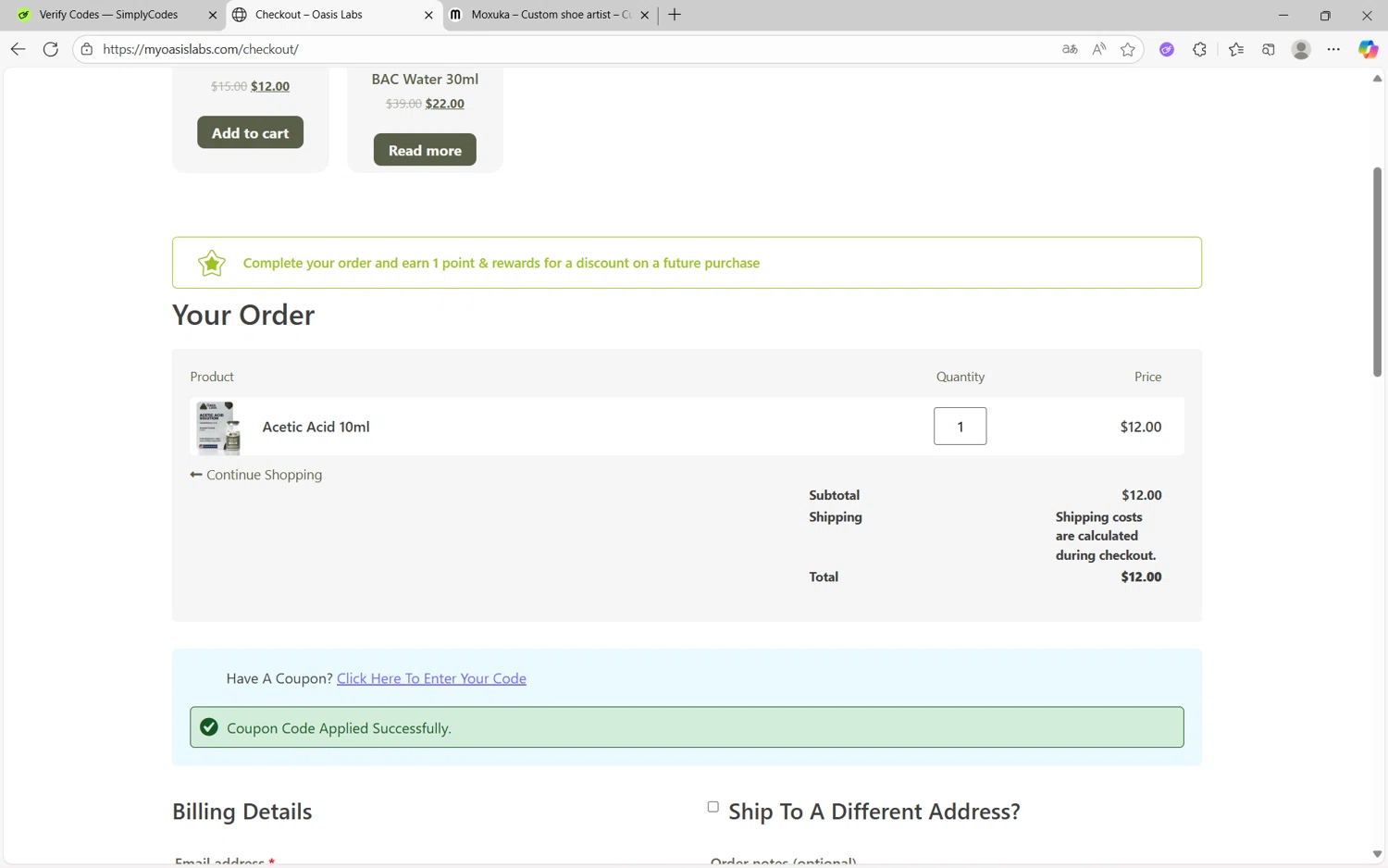Image resolution: width=1388 pixels, height=868 pixels.
Task: Click Continue Shopping link
Action: coord(256,475)
